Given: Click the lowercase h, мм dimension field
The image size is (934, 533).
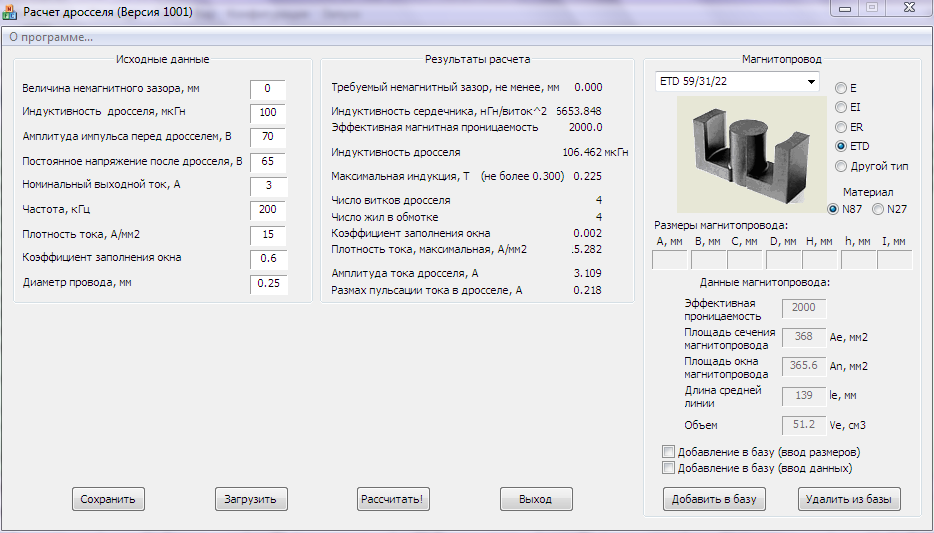Looking at the screenshot, I should (858, 260).
